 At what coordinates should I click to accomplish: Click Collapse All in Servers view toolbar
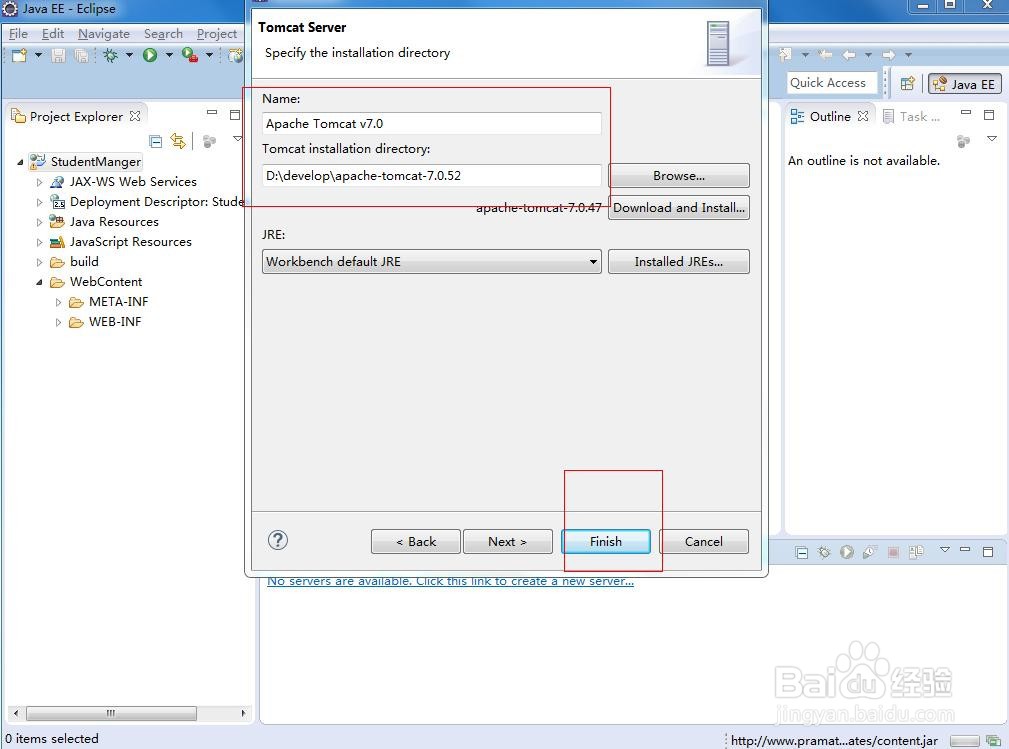click(801, 552)
